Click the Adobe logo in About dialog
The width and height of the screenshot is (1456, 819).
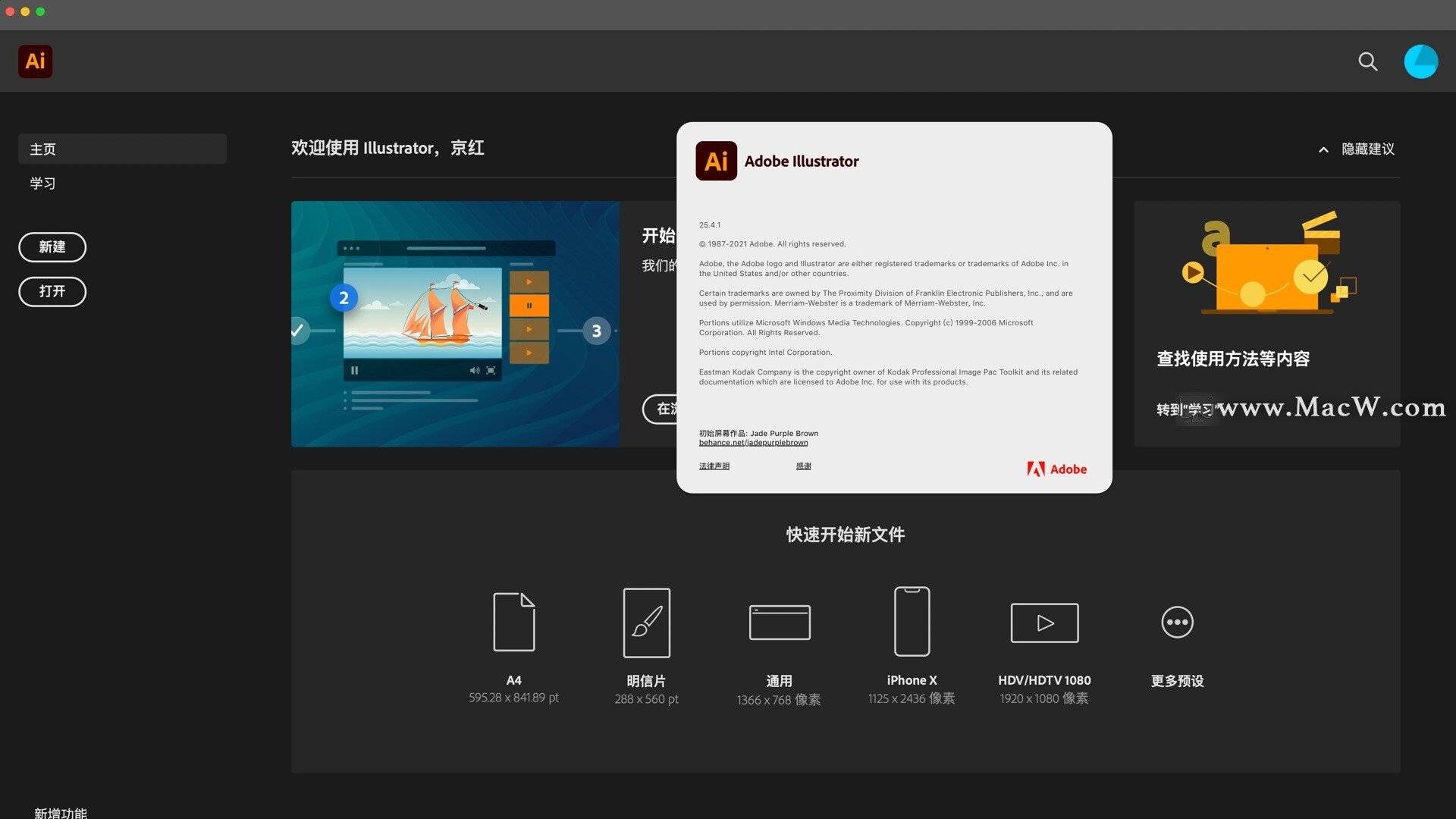[1057, 469]
